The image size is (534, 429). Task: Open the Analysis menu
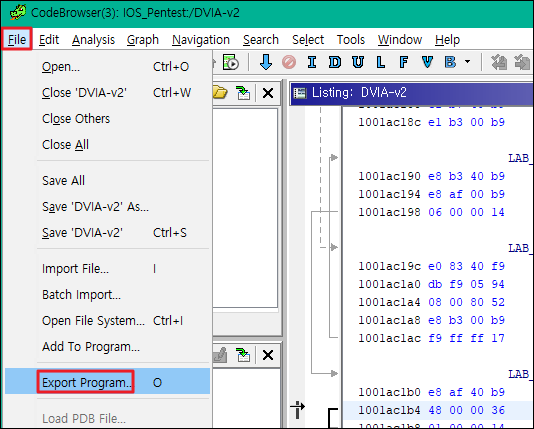pyautogui.click(x=93, y=39)
